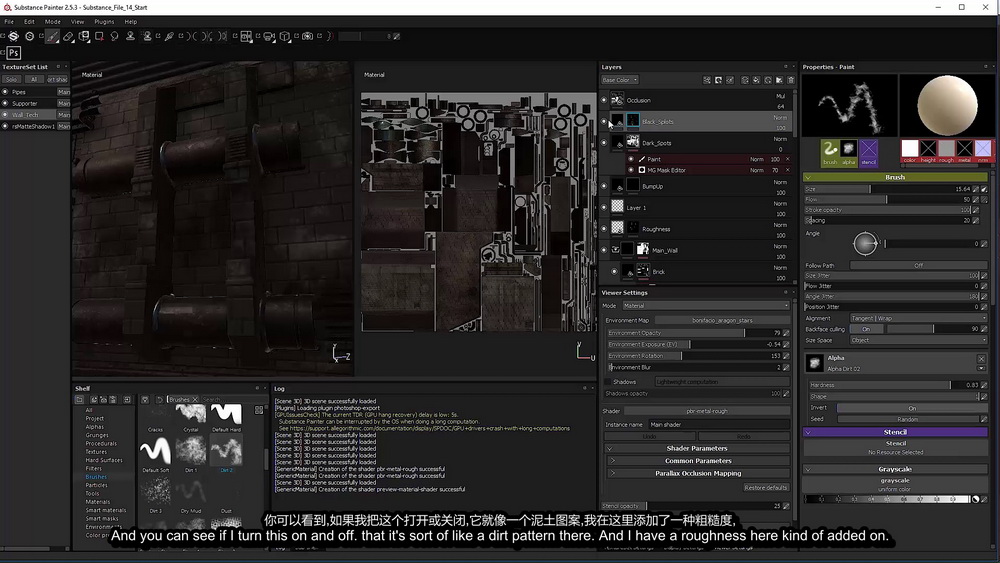The image size is (1000, 563).
Task: Click Restore defaults in Viewer Settings
Action: [765, 487]
